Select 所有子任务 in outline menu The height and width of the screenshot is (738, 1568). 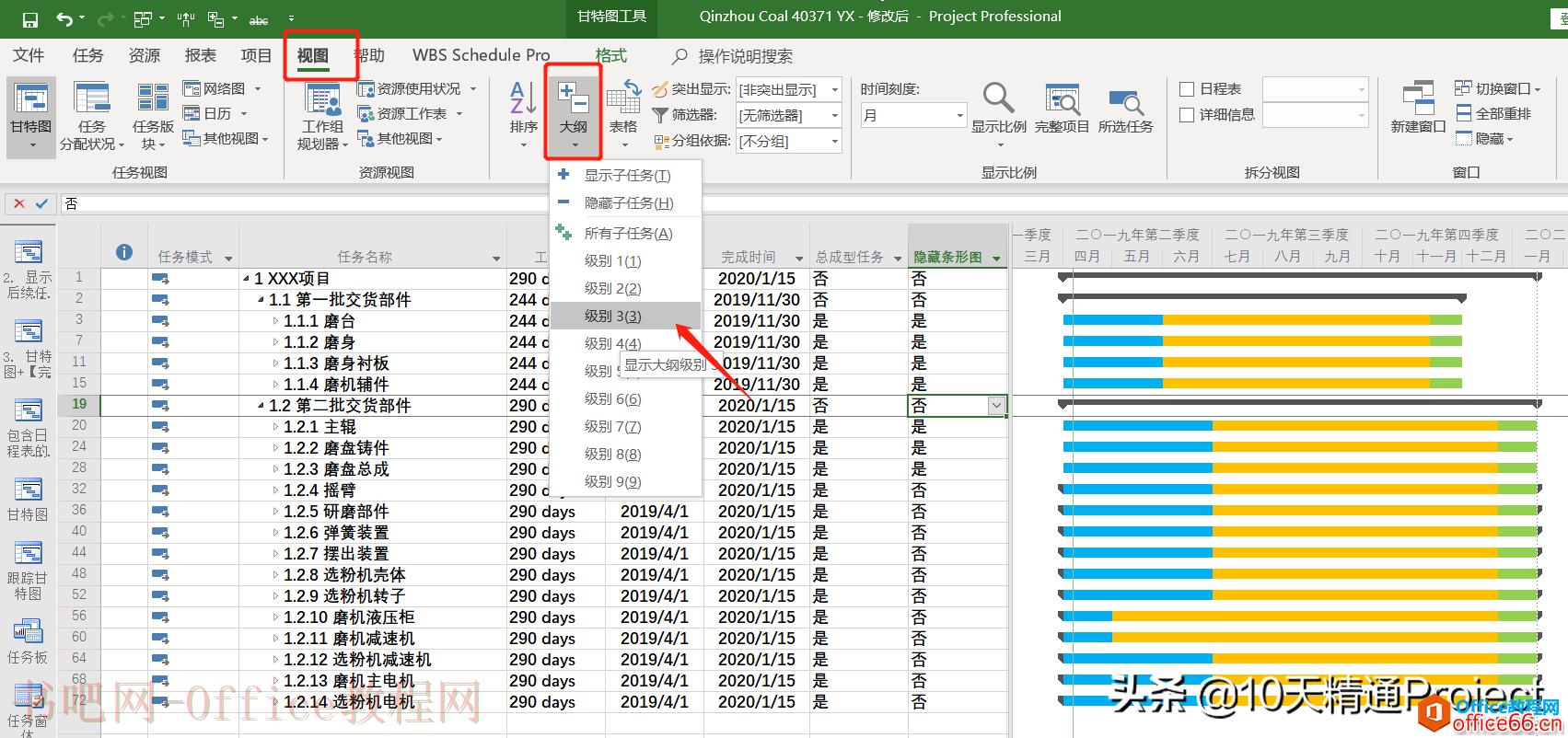coord(625,233)
